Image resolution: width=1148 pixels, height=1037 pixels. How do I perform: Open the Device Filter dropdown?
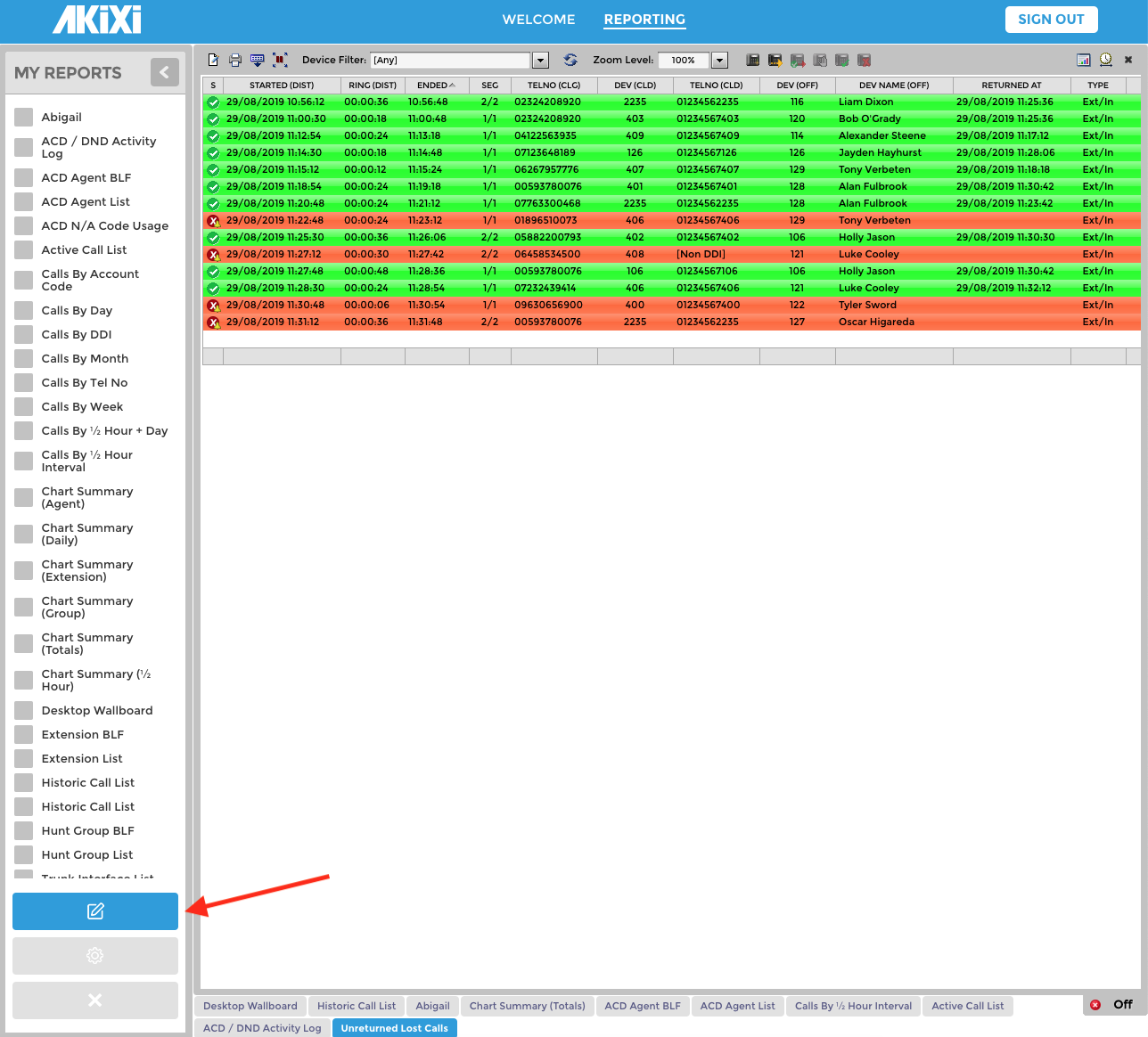coord(540,61)
